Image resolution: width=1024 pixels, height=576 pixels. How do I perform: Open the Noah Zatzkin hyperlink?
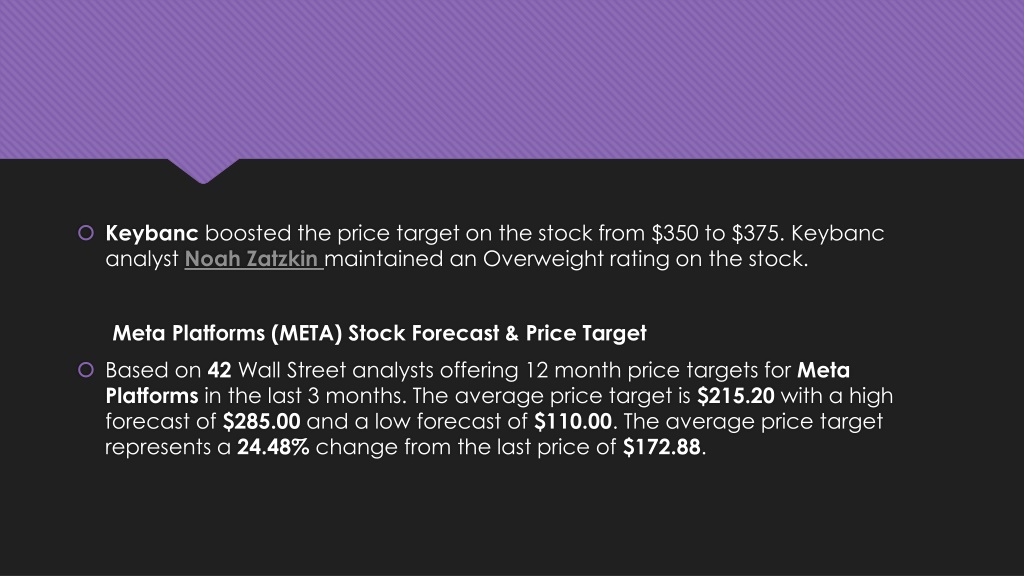[253, 259]
